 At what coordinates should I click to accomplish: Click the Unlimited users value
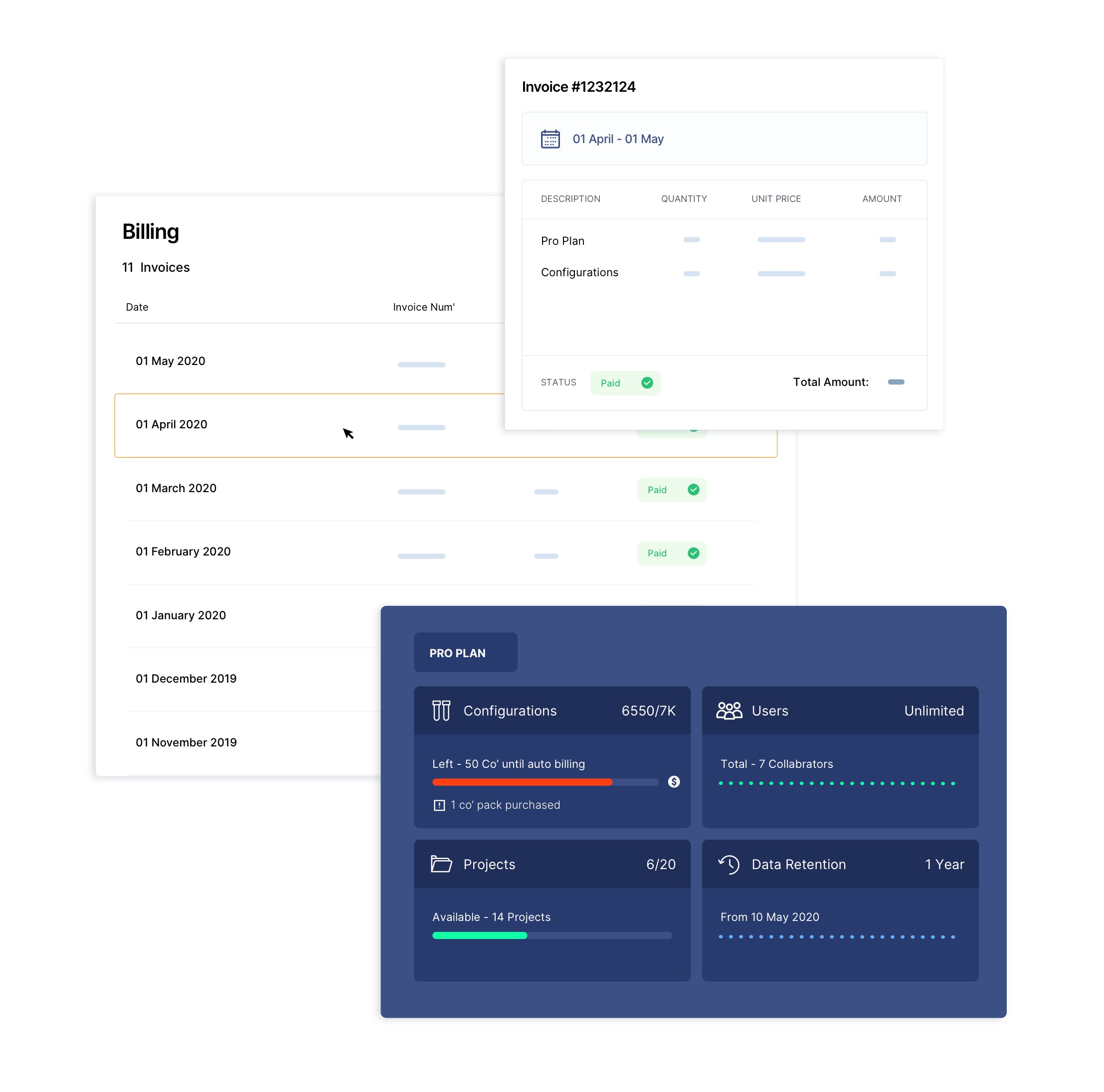click(934, 711)
